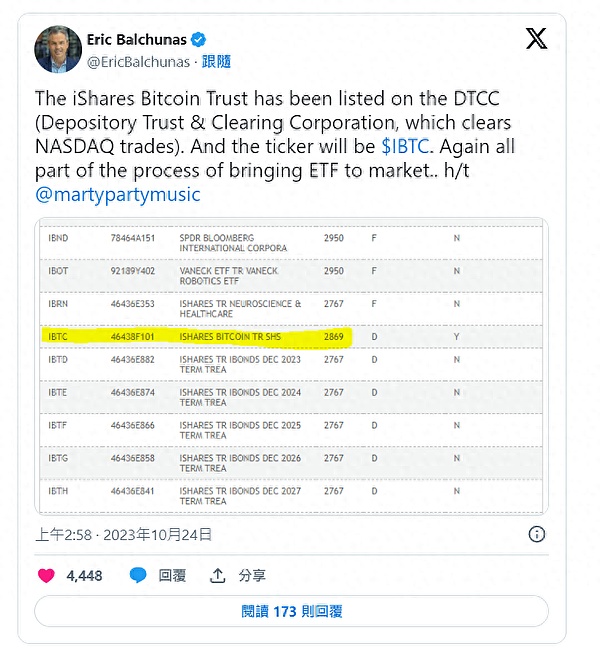The width and height of the screenshot is (600, 655).
Task: Click the 跟隨 follow link
Action: tap(216, 61)
